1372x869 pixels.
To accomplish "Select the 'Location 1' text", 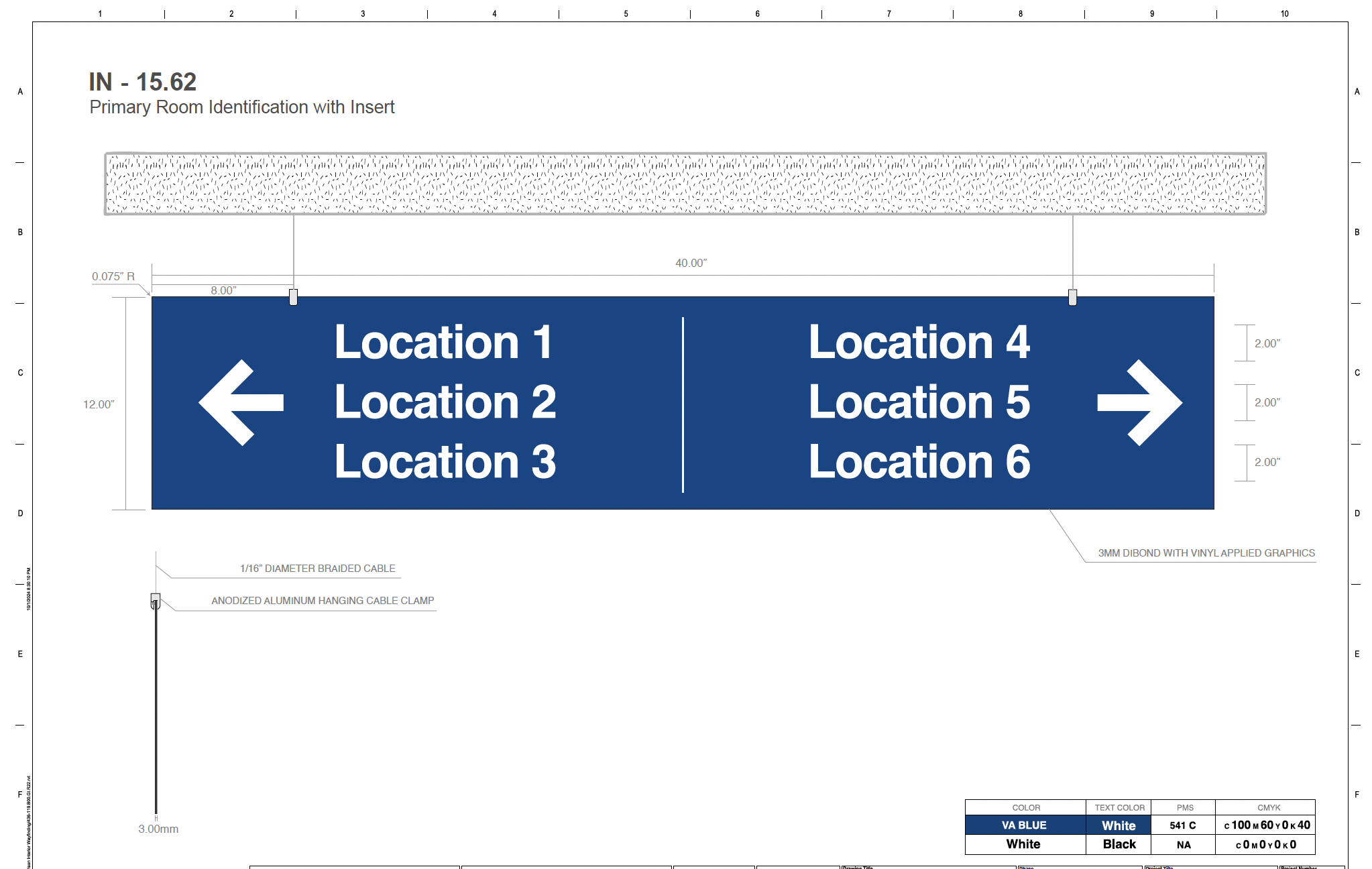I will tap(443, 343).
